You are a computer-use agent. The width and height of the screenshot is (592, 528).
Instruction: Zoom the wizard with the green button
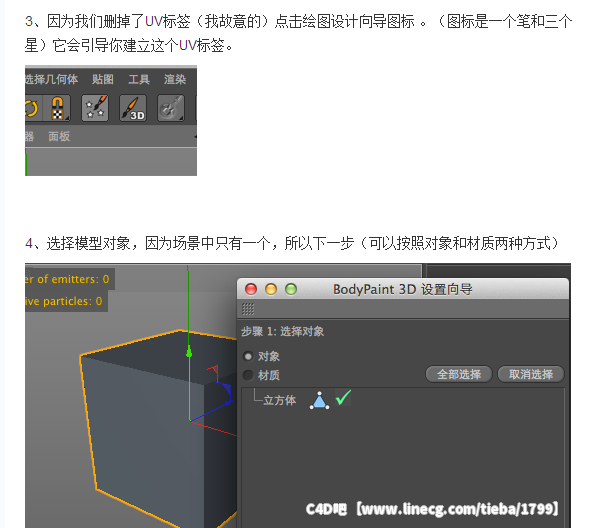pos(291,289)
